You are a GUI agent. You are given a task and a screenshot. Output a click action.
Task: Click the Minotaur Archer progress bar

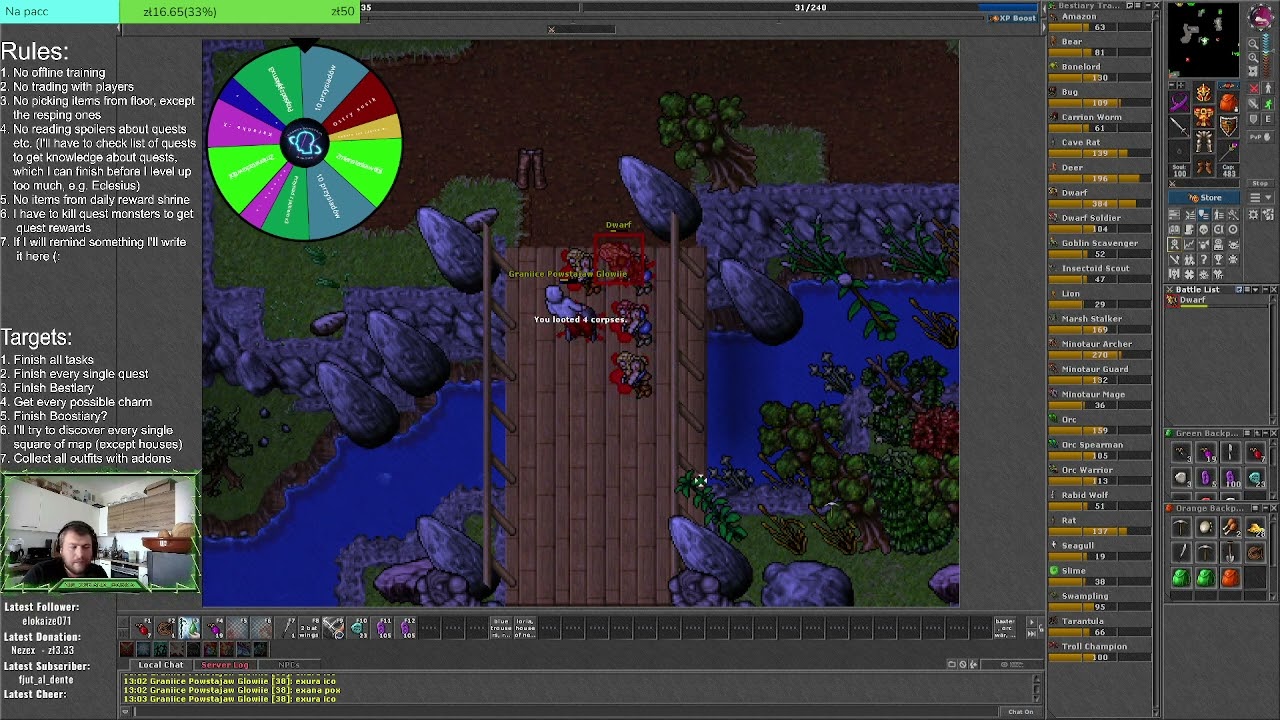1099,355
